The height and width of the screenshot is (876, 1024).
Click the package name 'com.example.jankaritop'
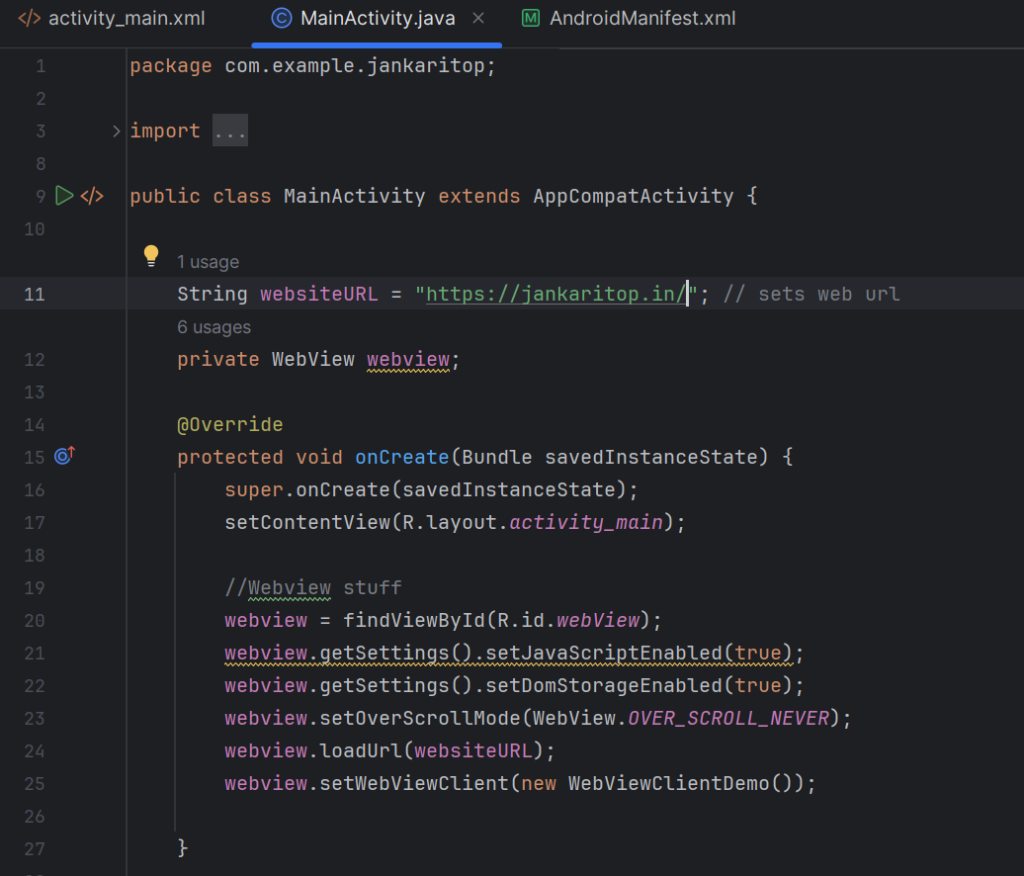[355, 65]
